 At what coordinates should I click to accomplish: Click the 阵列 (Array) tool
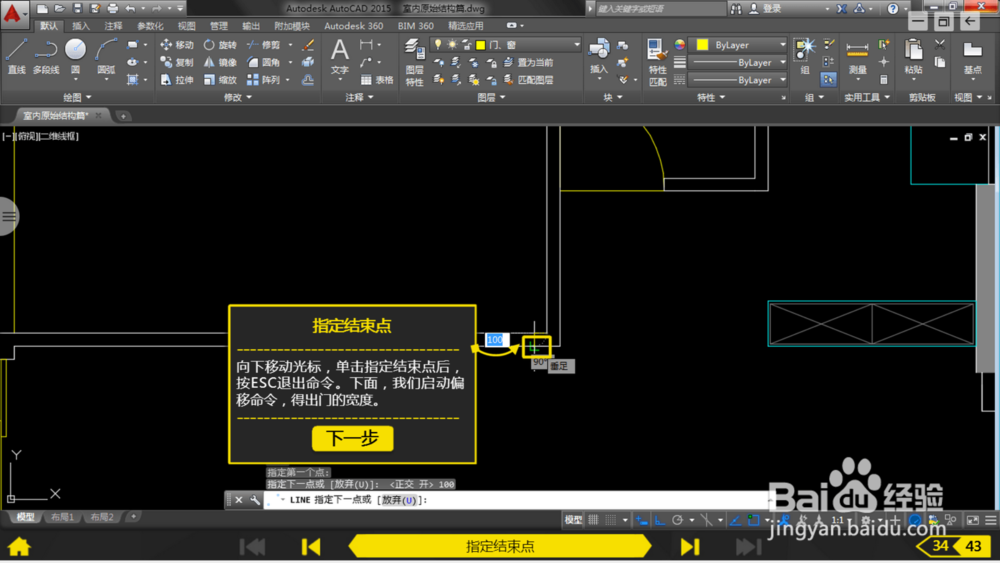pyautogui.click(x=264, y=80)
